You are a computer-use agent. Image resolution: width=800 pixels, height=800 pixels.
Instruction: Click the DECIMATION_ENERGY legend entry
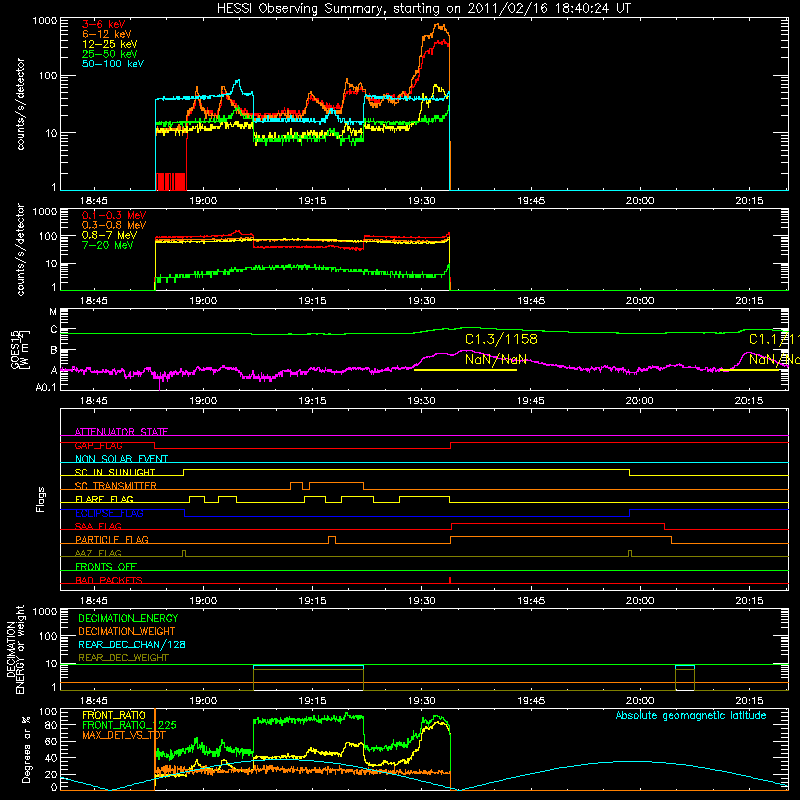tap(128, 618)
